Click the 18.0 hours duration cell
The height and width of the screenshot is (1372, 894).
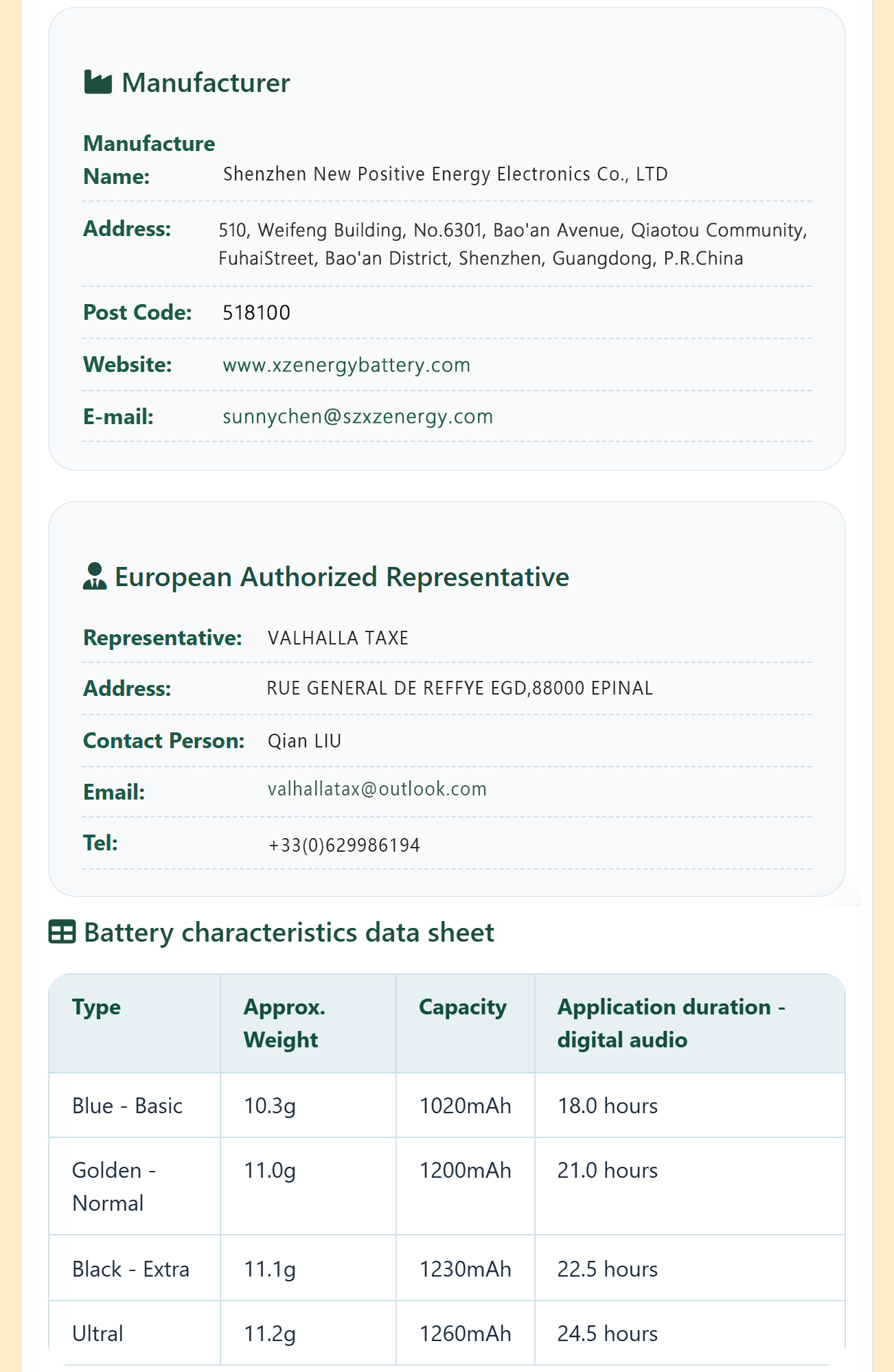[x=690, y=1106]
